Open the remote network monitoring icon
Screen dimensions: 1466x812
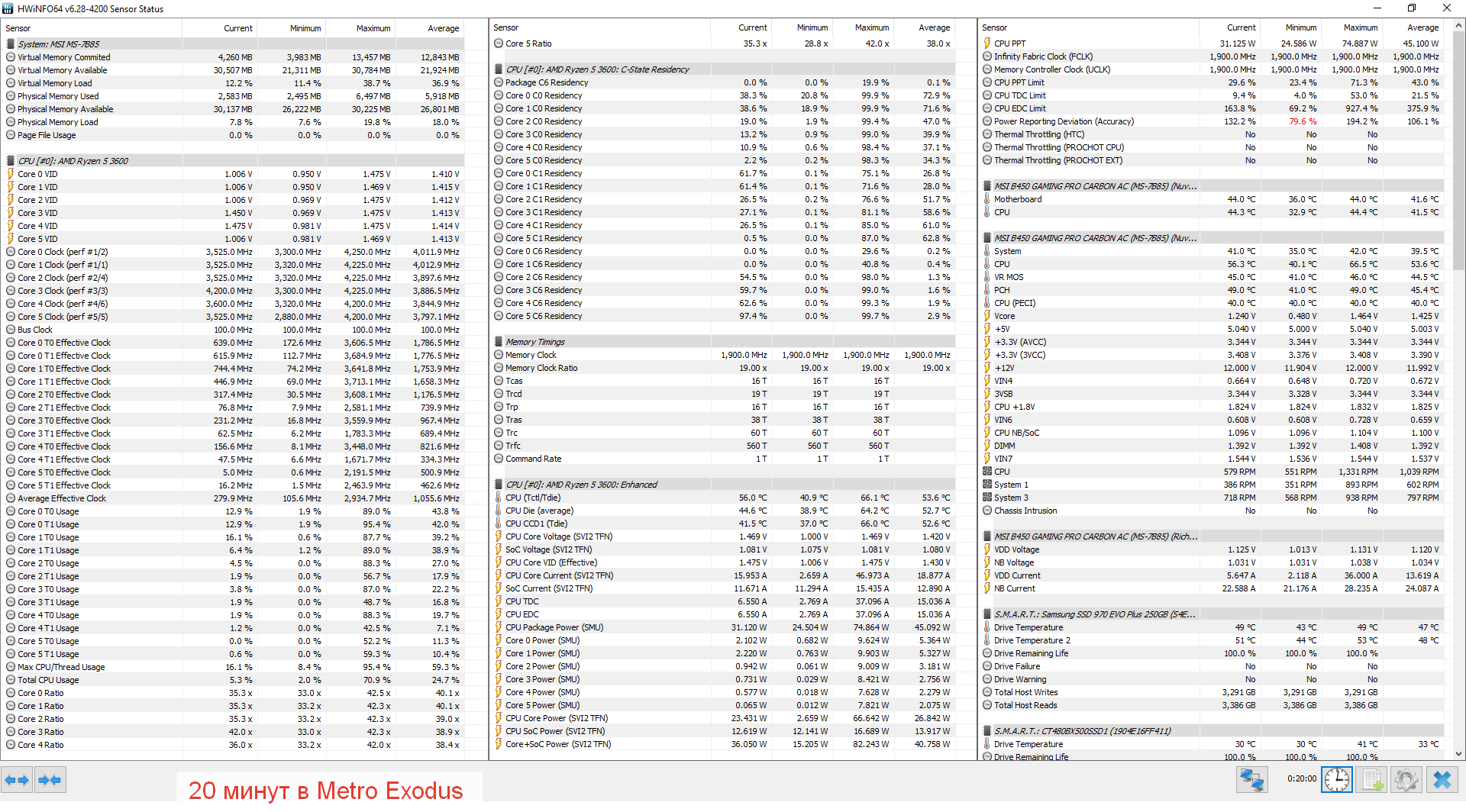point(1251,780)
